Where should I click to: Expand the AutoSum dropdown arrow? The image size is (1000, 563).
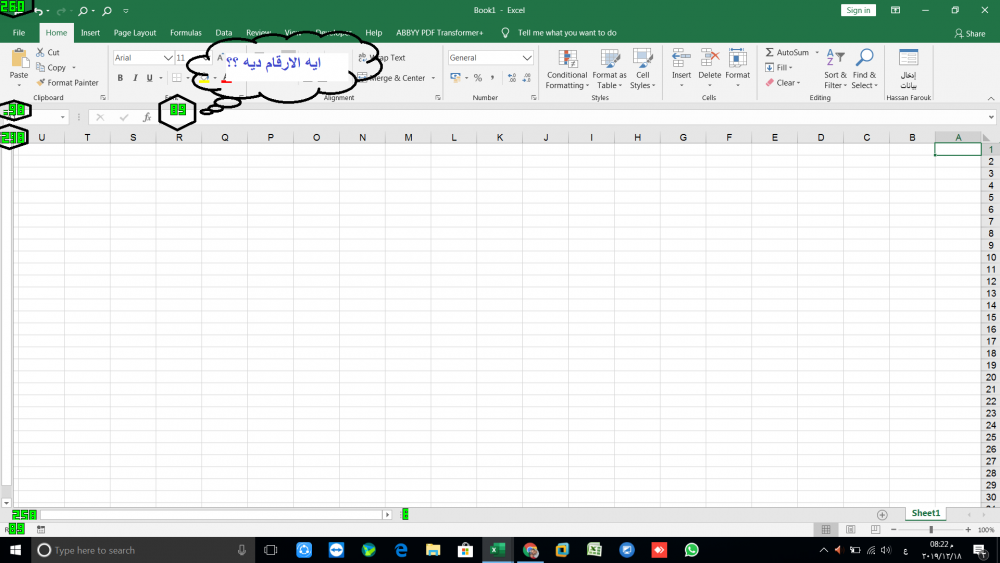click(817, 52)
